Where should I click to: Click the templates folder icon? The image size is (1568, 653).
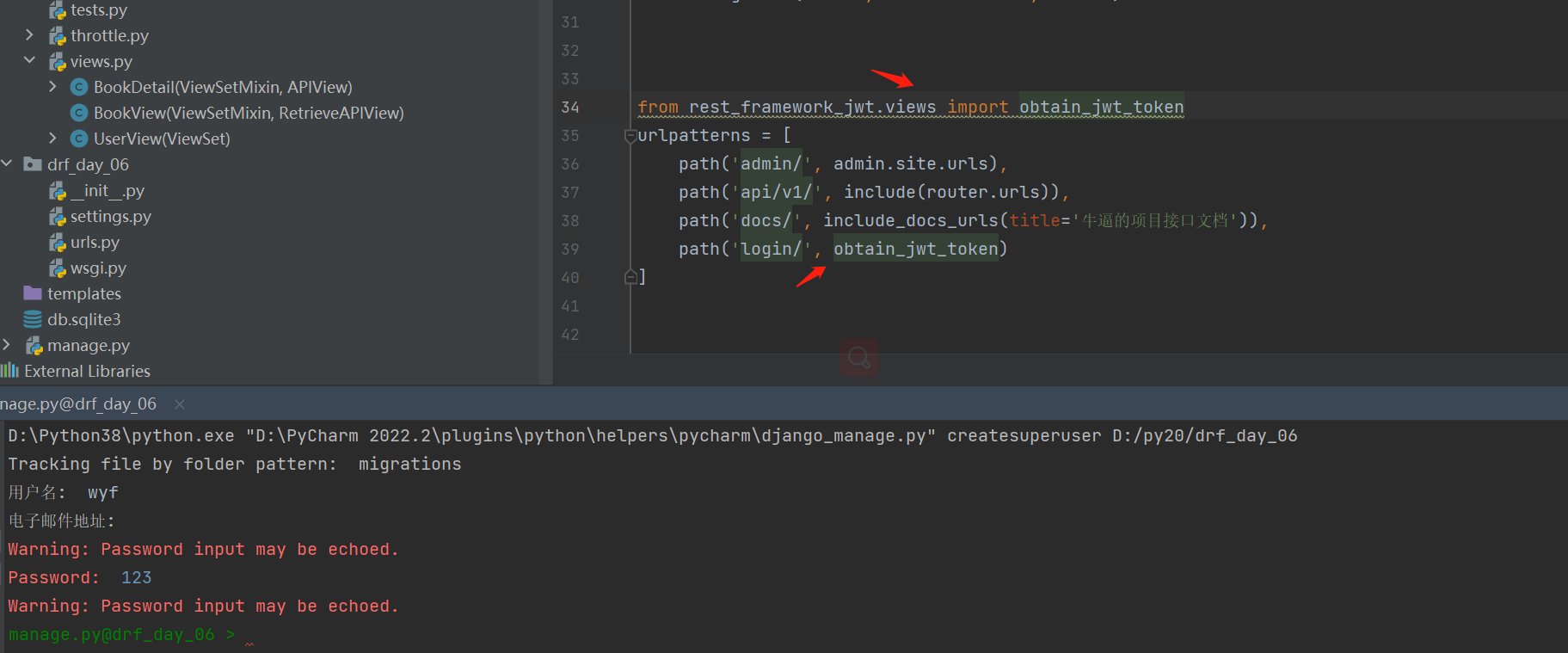click(33, 293)
